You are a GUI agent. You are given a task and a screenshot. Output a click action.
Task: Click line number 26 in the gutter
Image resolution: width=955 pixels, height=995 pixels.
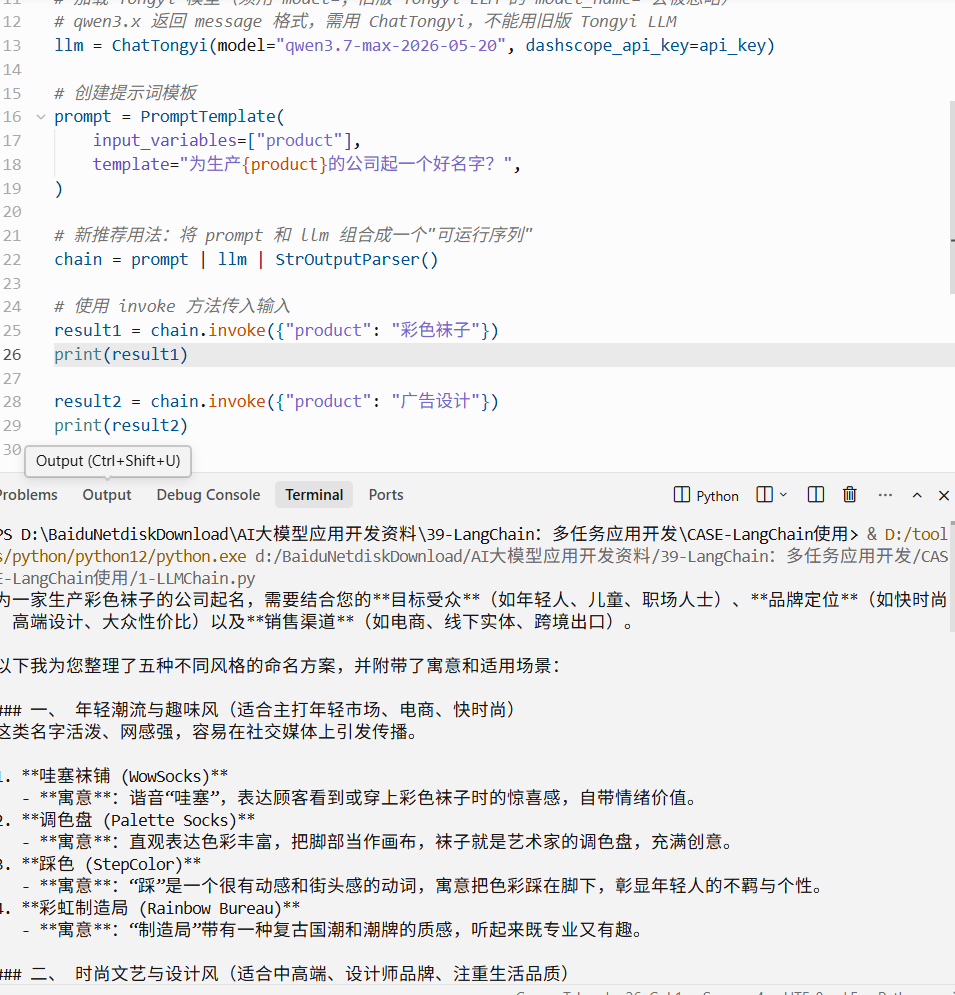12,354
